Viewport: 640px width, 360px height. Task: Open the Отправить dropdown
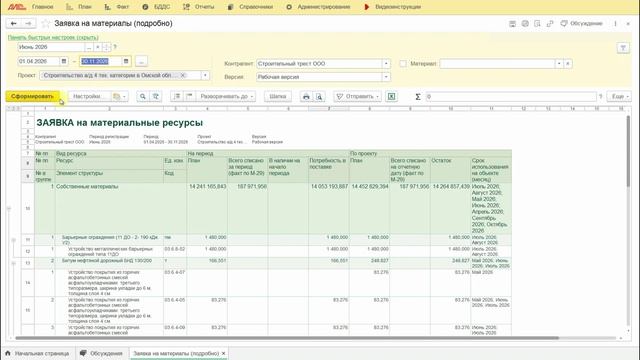[358, 97]
